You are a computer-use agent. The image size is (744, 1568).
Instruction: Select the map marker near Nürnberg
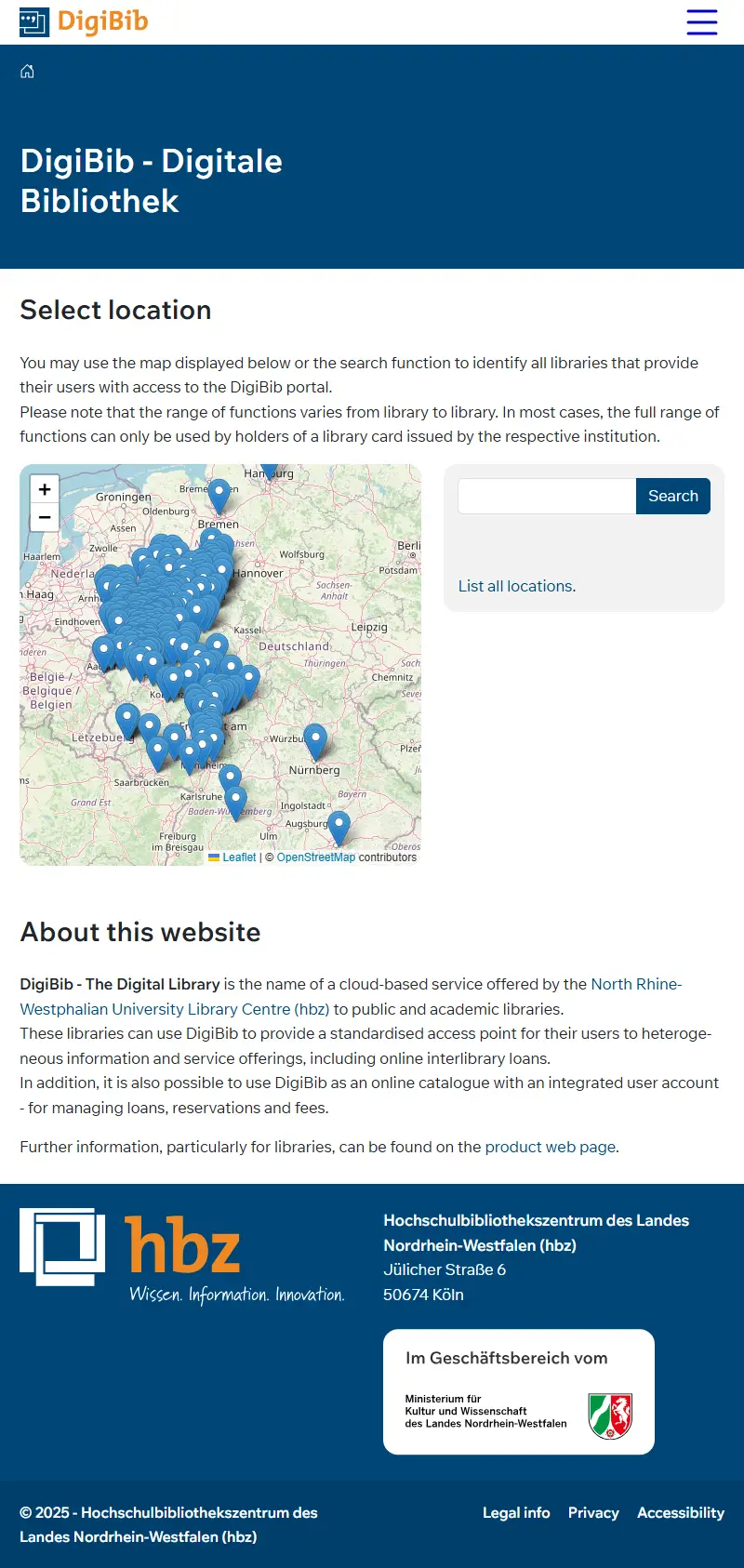(315, 742)
